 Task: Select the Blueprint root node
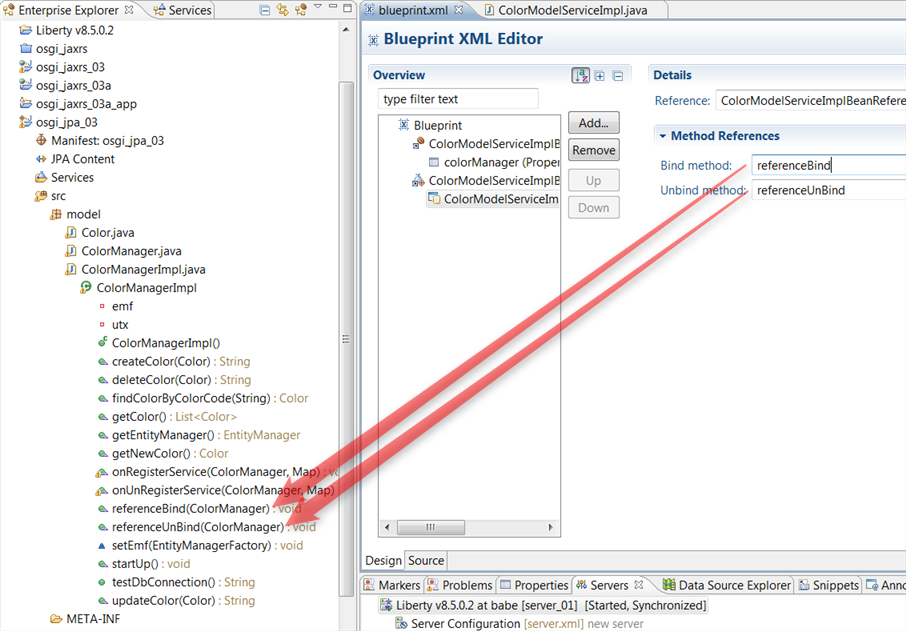click(x=437, y=125)
